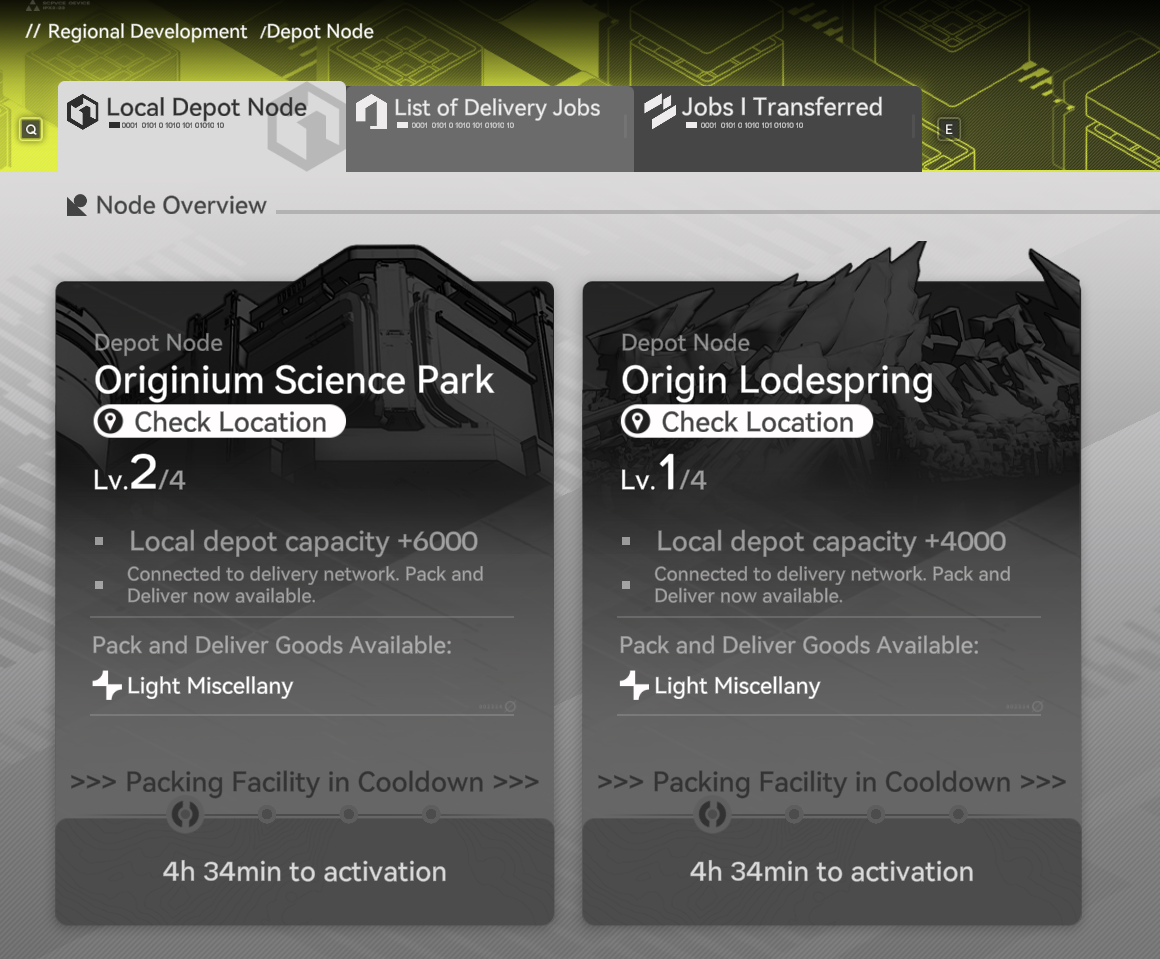Viewport: 1160px width, 959px height.
Task: Open the Local Depot Node tab
Action: coord(201,127)
